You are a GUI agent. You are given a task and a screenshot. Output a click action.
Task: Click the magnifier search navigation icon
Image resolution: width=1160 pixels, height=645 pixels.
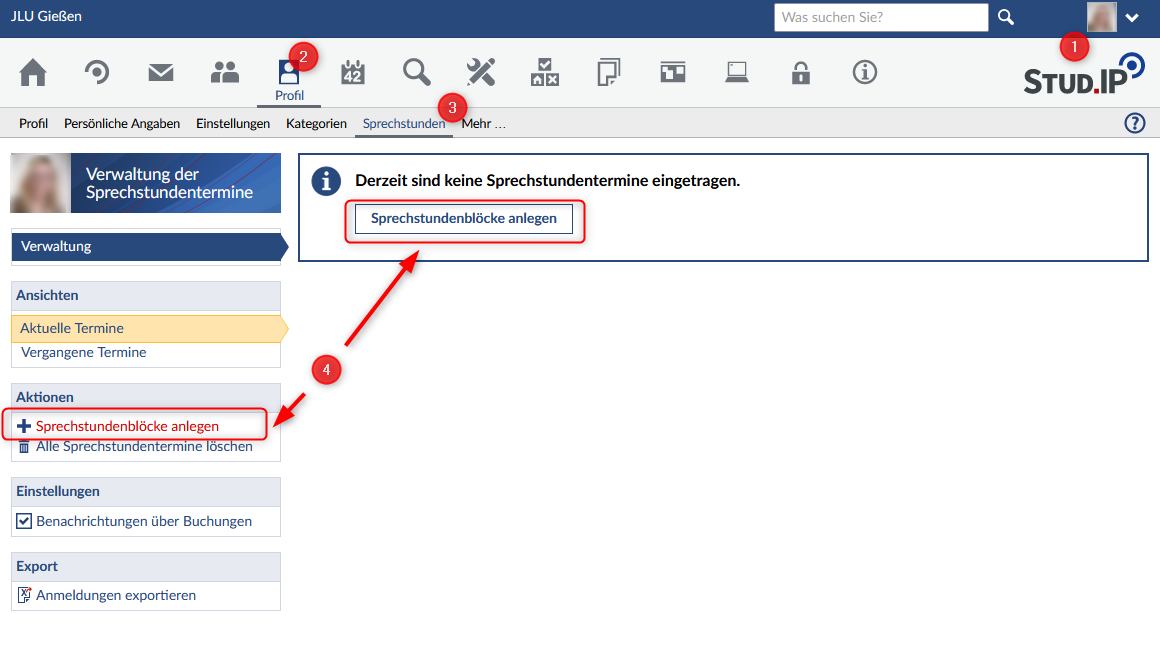coord(417,72)
